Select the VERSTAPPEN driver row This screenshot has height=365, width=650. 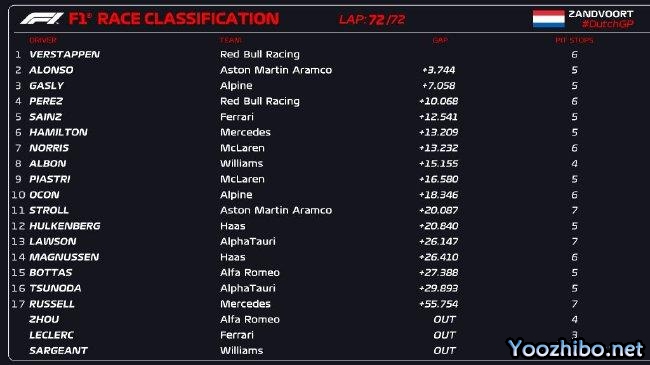point(327,54)
